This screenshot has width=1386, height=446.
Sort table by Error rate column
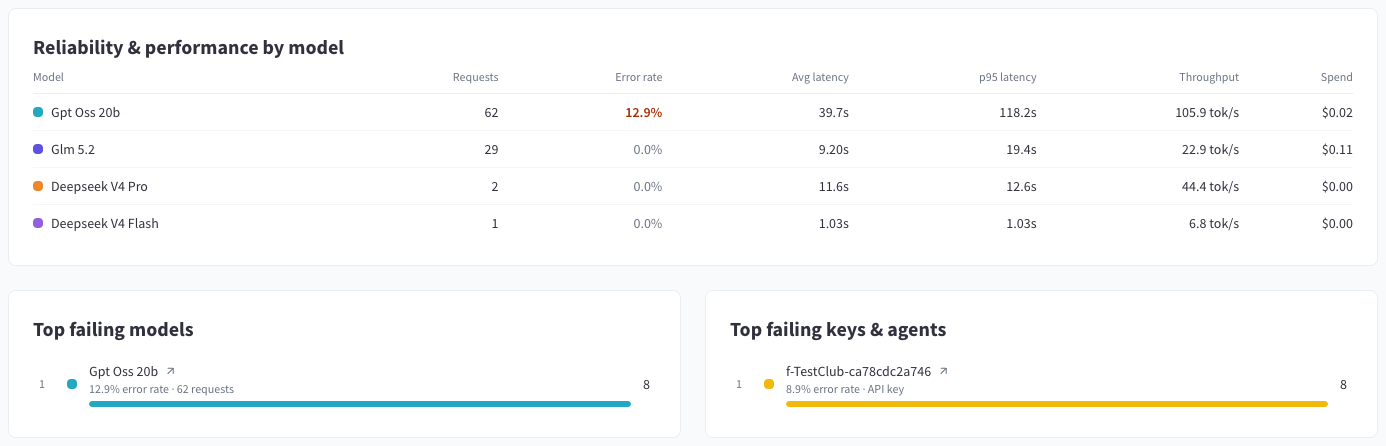[638, 77]
